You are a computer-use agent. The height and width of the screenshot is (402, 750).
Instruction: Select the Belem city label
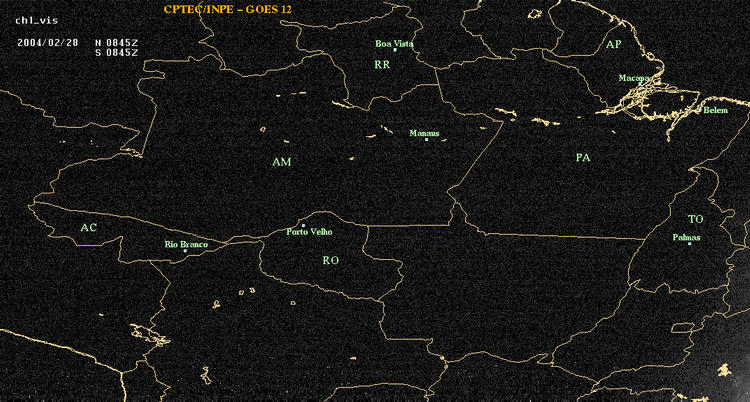tap(716, 110)
